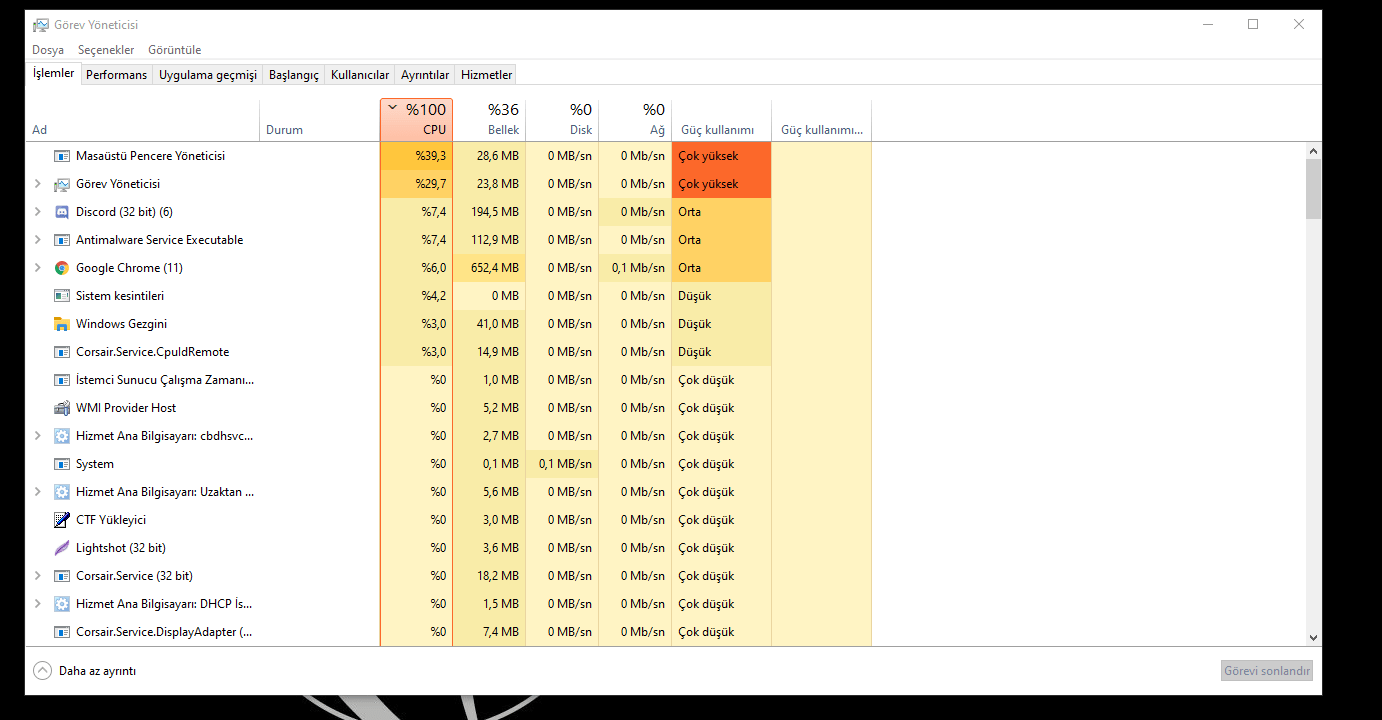Select the Corsair.Service.DisplayAdapter process icon
Screen dimensions: 1382x720
(x=62, y=632)
